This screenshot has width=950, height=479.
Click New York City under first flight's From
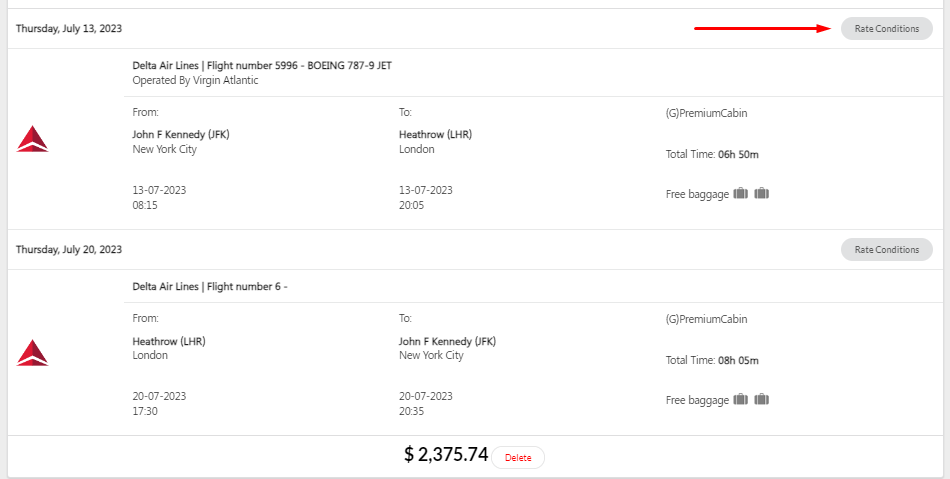(x=165, y=150)
